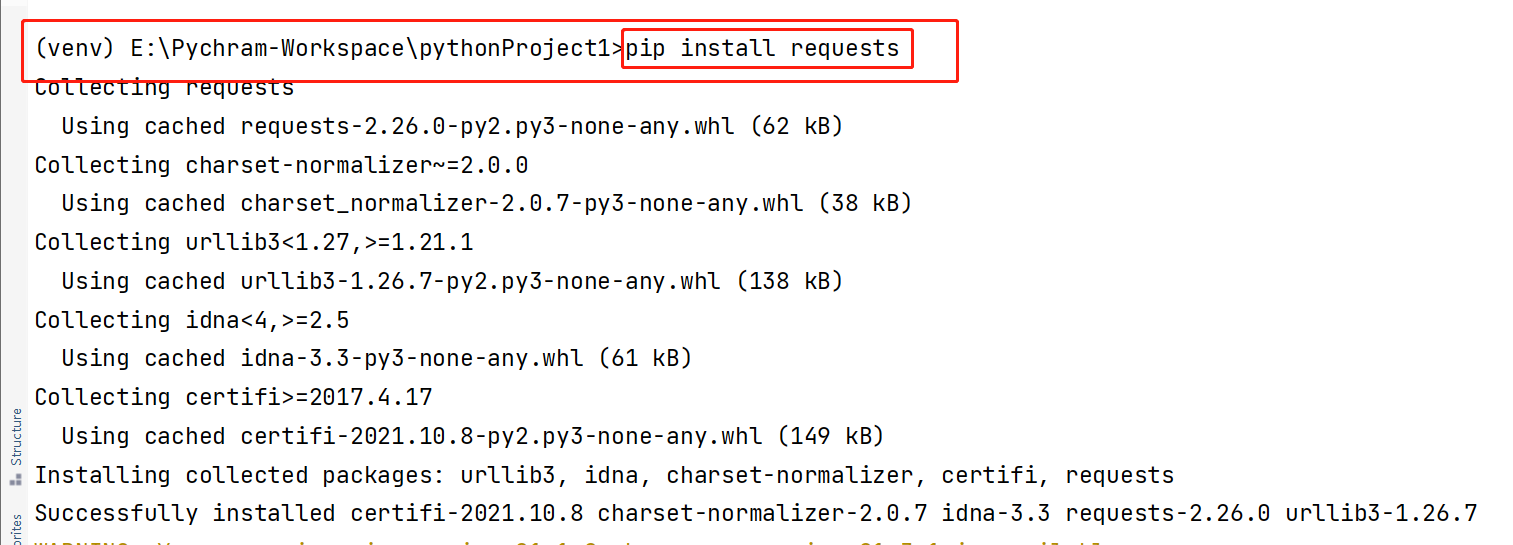Click the requests-2.26.0 wheel filename
This screenshot has height=545, width=1513.
487,126
